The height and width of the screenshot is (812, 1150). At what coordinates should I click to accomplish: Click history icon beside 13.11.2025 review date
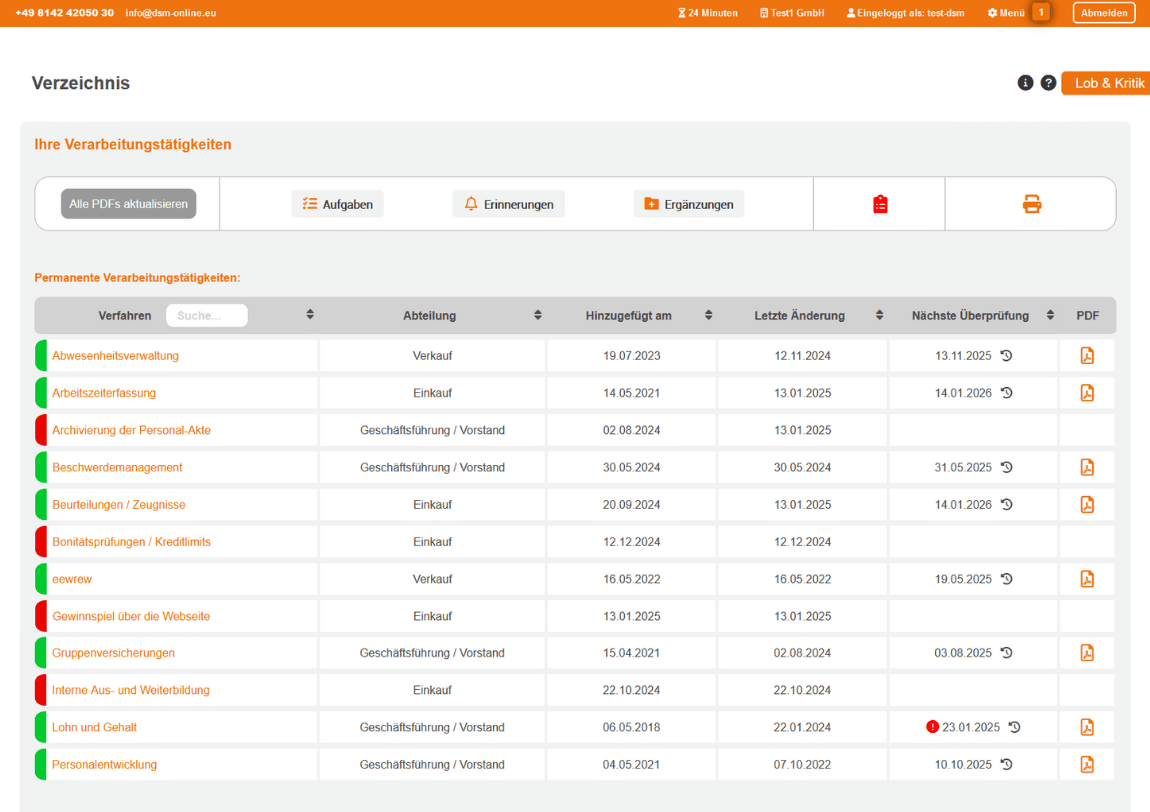point(1007,355)
